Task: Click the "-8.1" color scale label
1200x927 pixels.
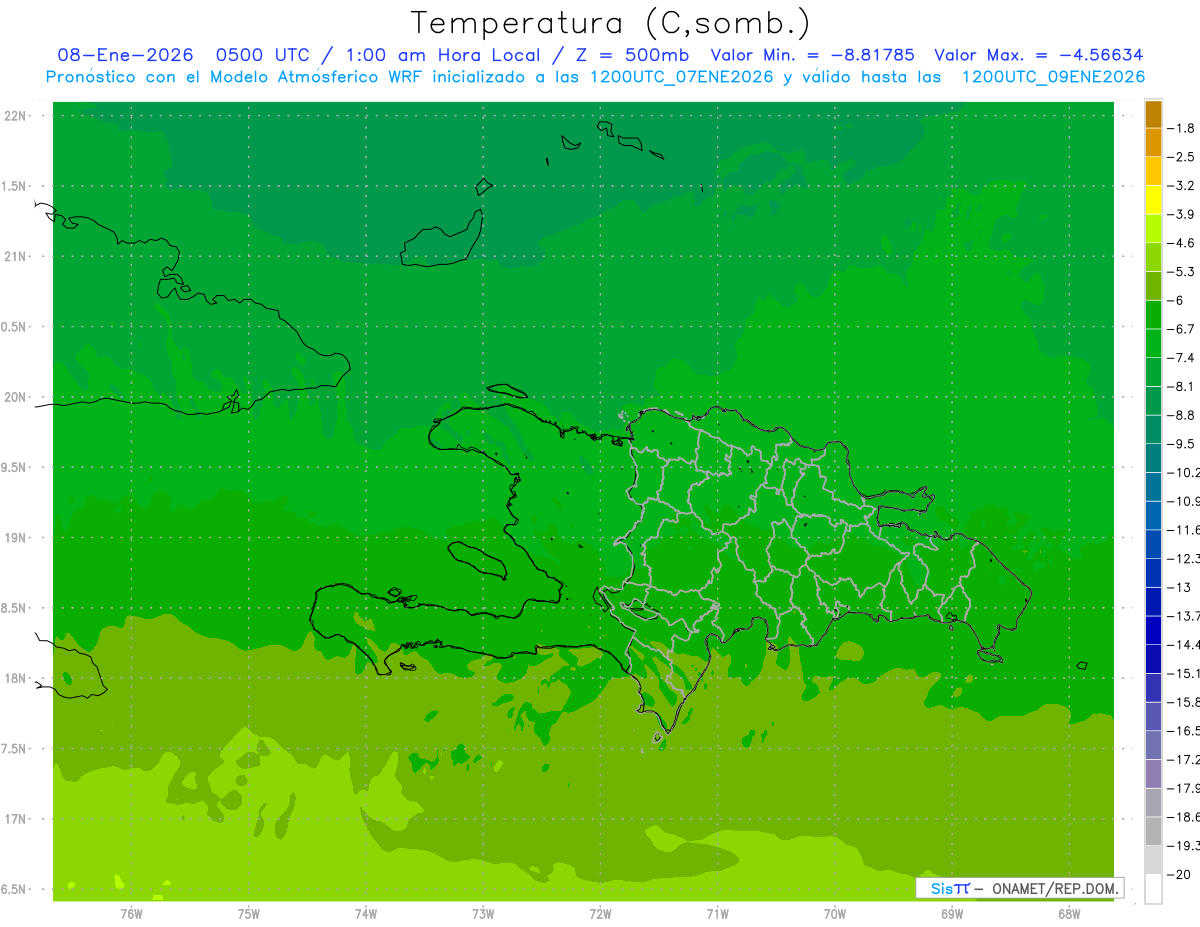Action: tap(1181, 386)
